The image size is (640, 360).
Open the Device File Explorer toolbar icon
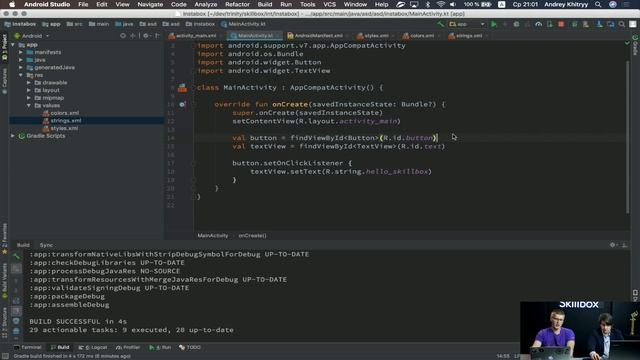point(611,24)
